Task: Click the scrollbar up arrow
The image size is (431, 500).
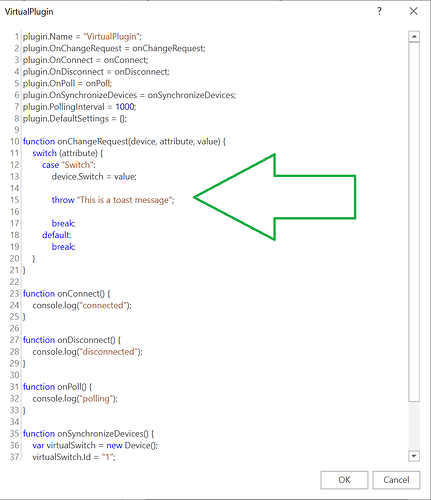Action: tap(414, 36)
